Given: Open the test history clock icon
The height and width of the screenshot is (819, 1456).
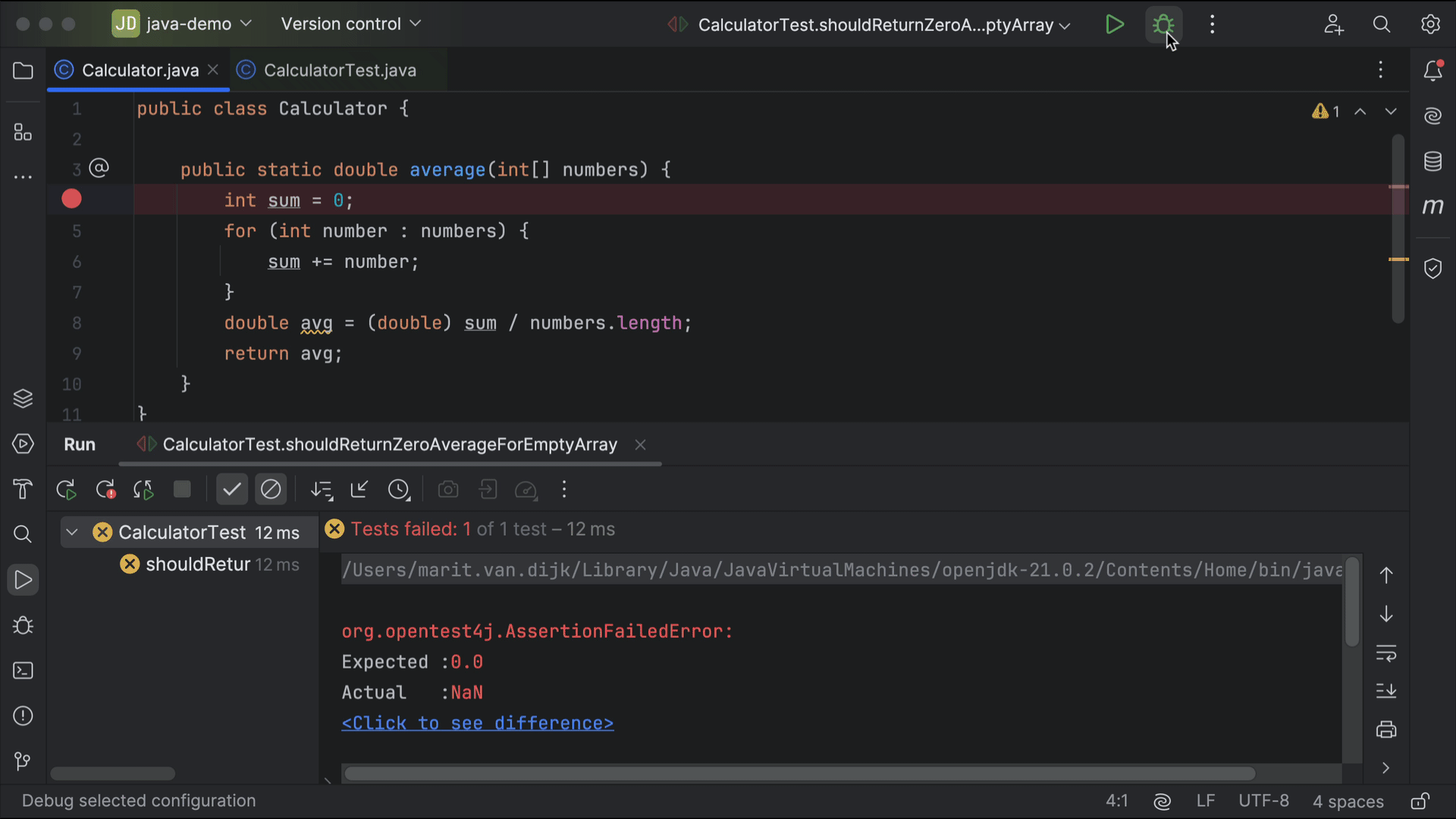Looking at the screenshot, I should 400,489.
